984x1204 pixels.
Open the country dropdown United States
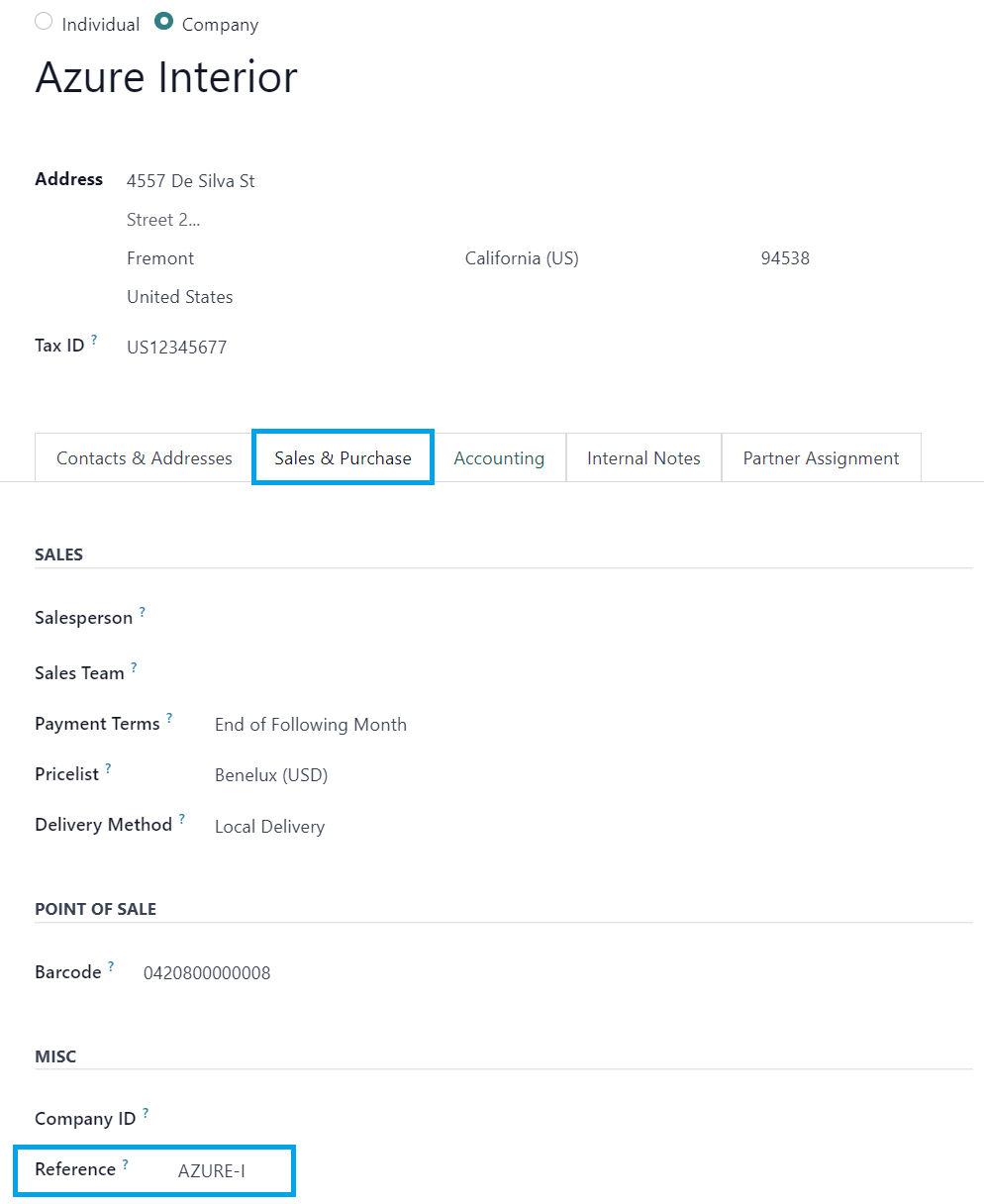(180, 297)
